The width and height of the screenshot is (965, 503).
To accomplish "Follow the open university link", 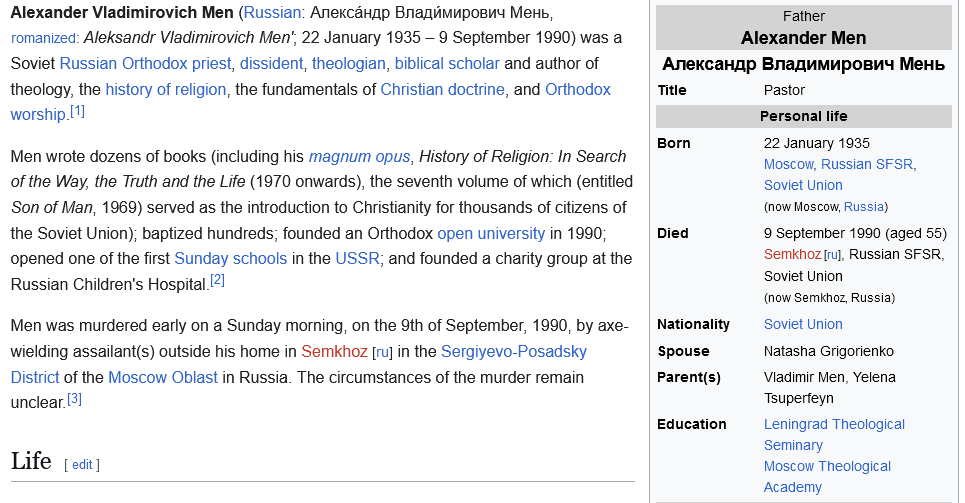I will coord(491,233).
